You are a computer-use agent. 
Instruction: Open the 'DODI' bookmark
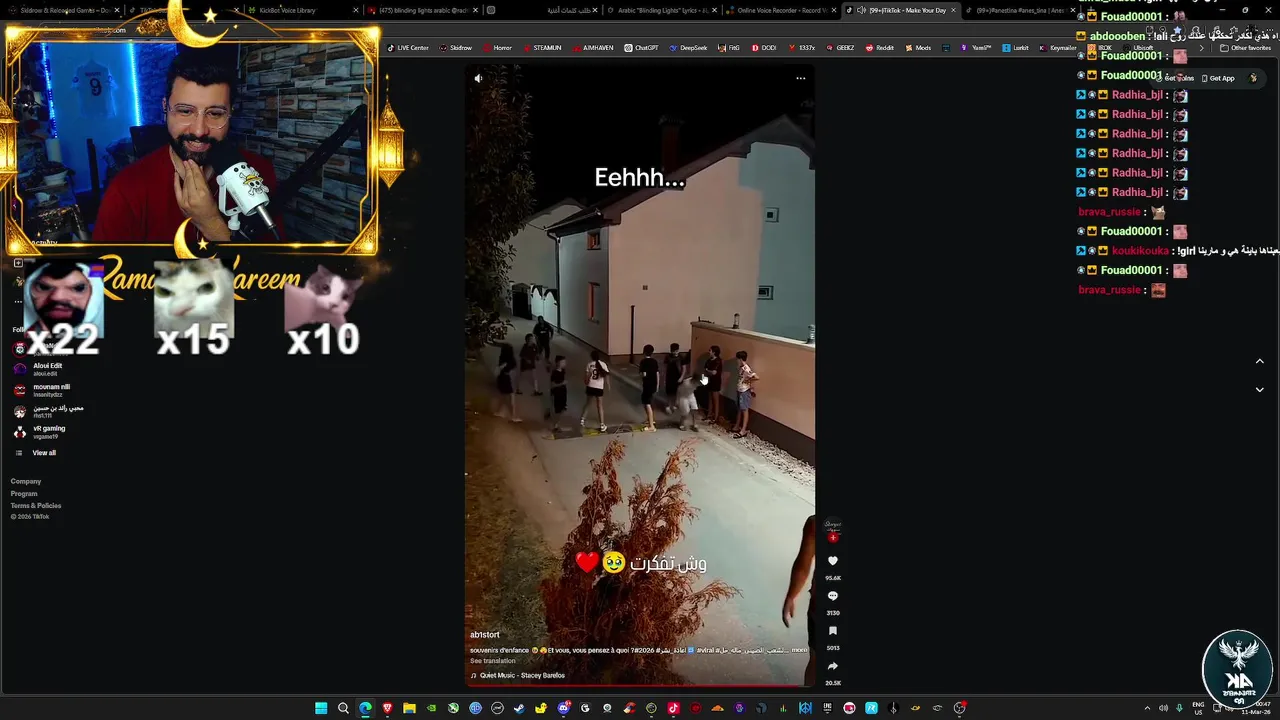tap(764, 48)
